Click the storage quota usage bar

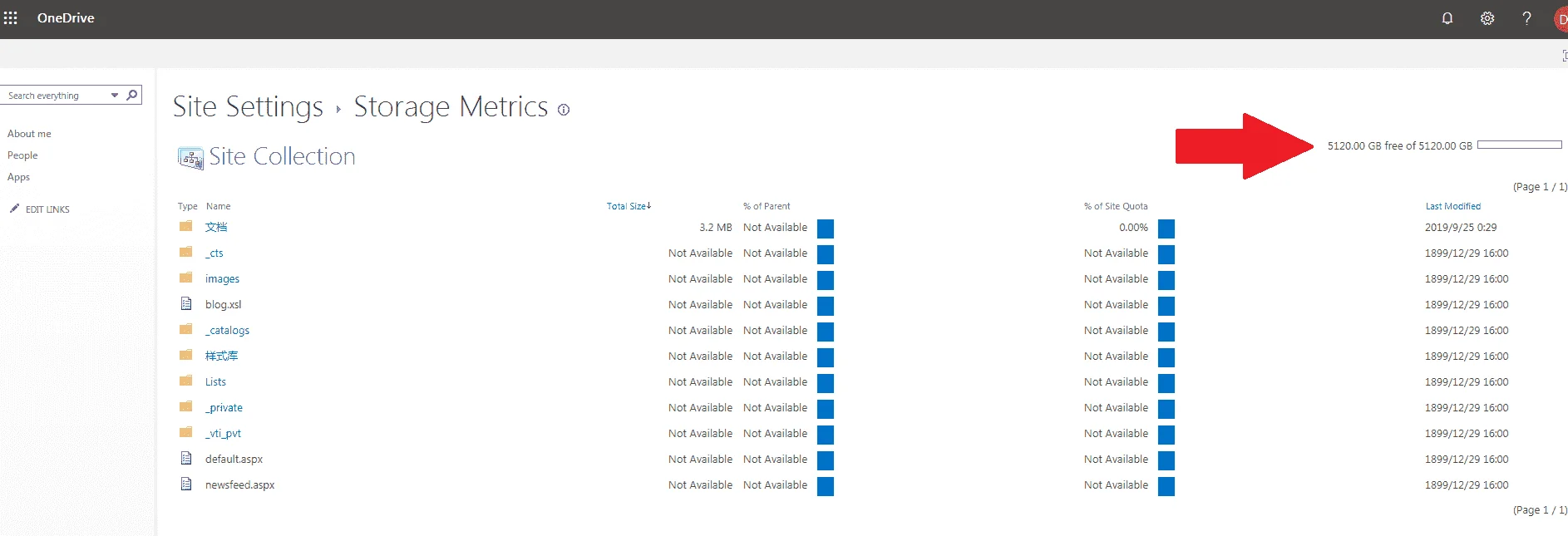pos(1519,145)
